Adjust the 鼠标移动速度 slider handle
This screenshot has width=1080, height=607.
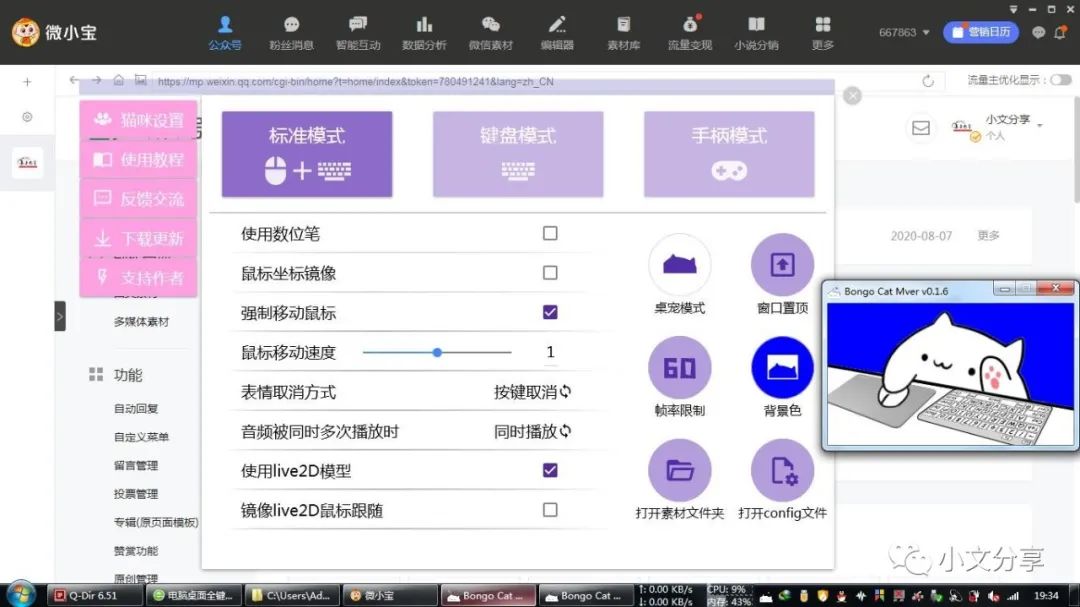pos(437,352)
